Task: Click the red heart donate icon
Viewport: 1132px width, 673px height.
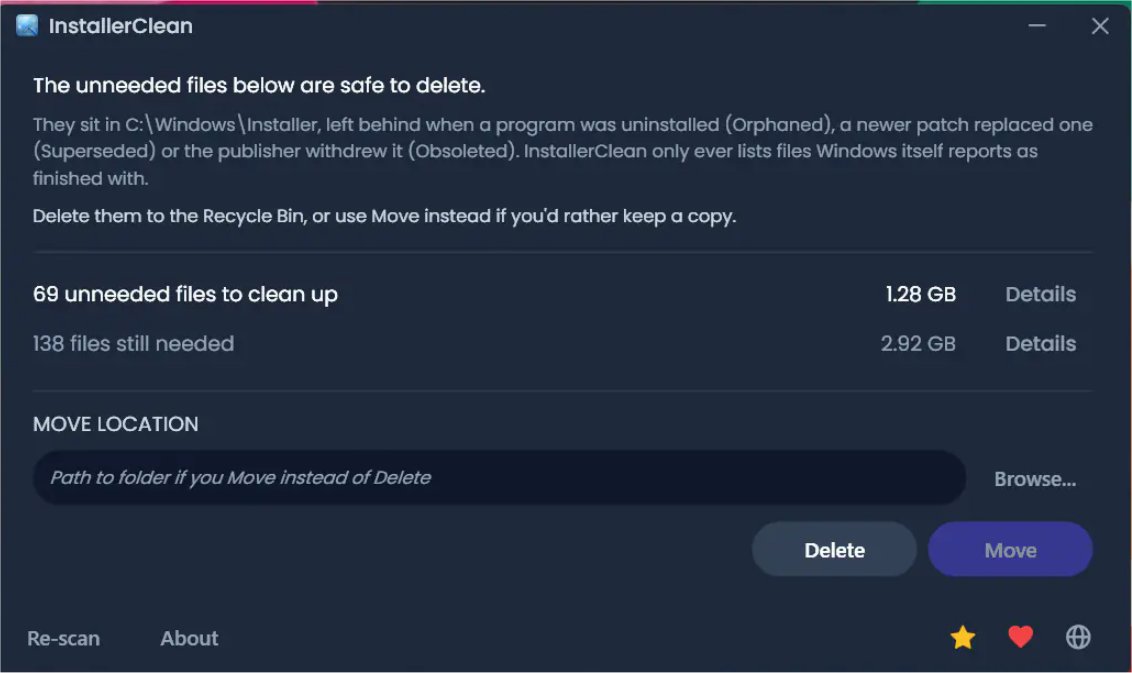Action: click(x=1020, y=637)
